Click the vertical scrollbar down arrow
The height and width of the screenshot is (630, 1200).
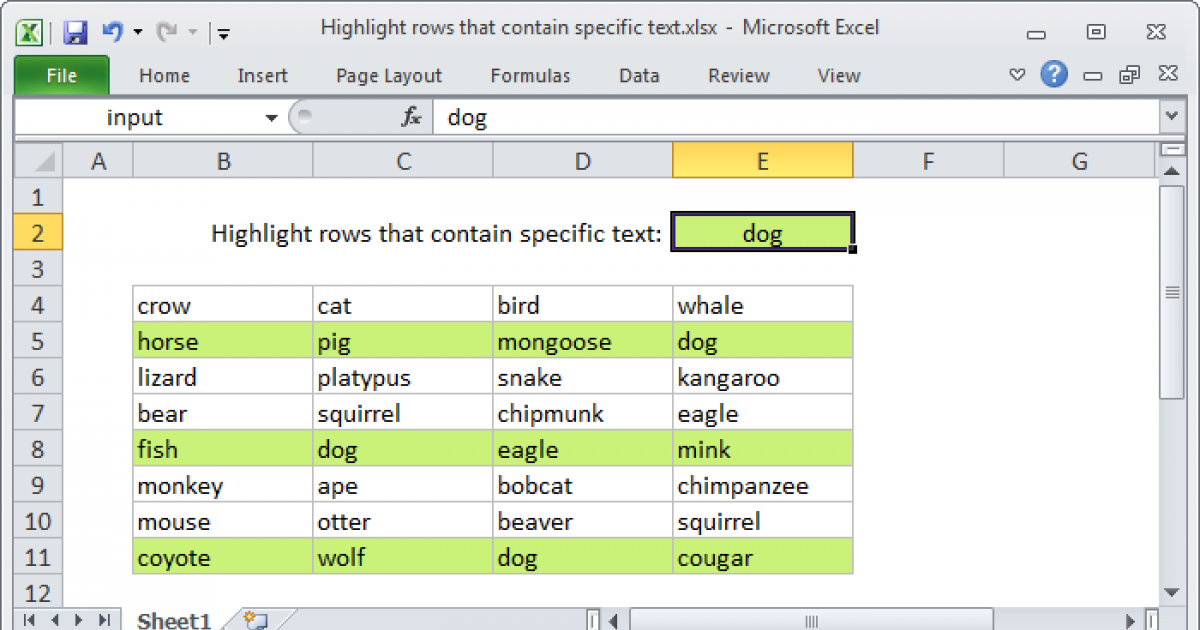(x=1172, y=592)
